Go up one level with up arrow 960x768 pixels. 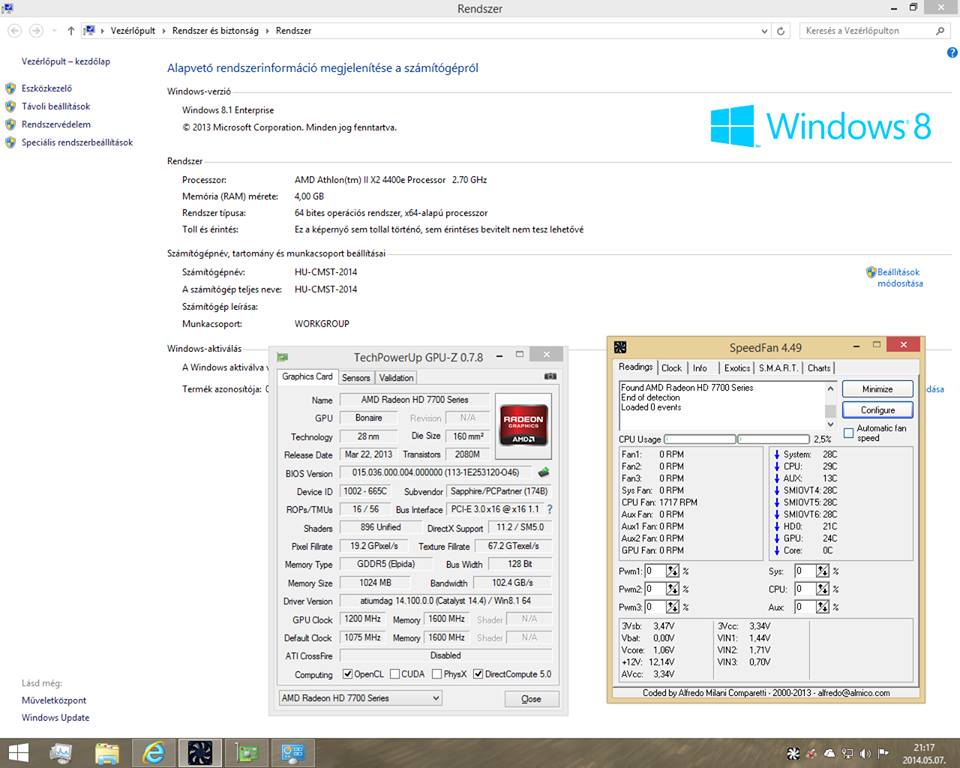point(71,31)
